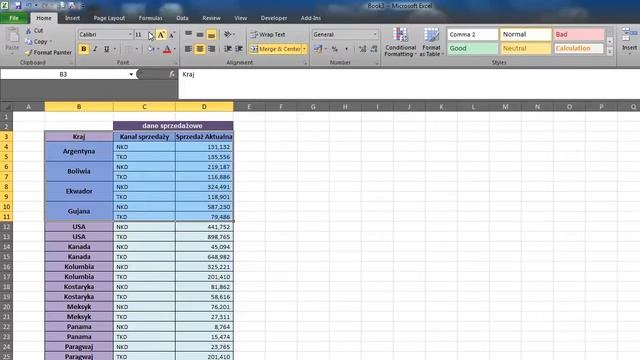Image resolution: width=640 pixels, height=360 pixels.
Task: Toggle Align Text Right
Action: tap(211, 49)
